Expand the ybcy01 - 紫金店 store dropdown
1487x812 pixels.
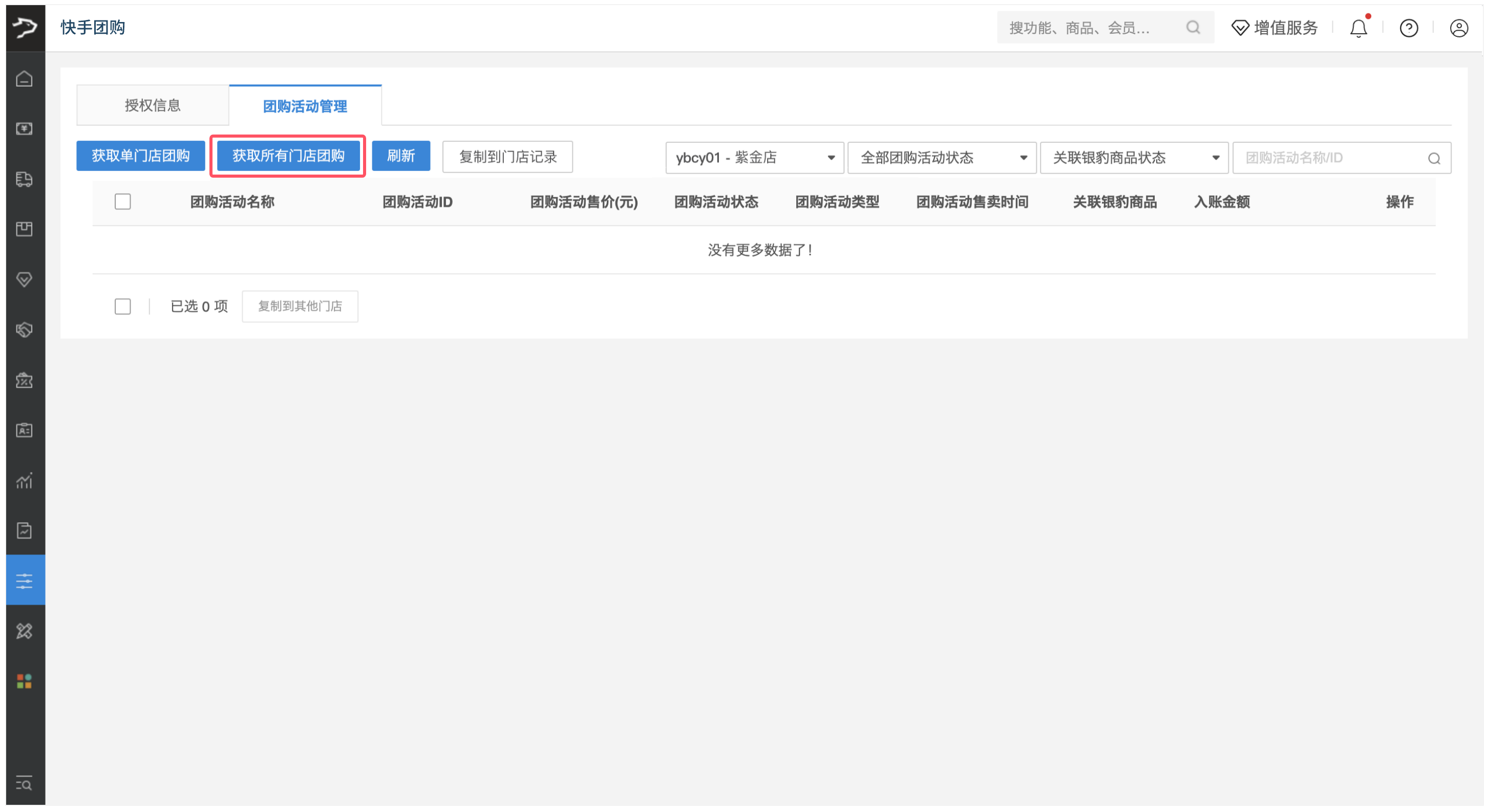point(754,158)
